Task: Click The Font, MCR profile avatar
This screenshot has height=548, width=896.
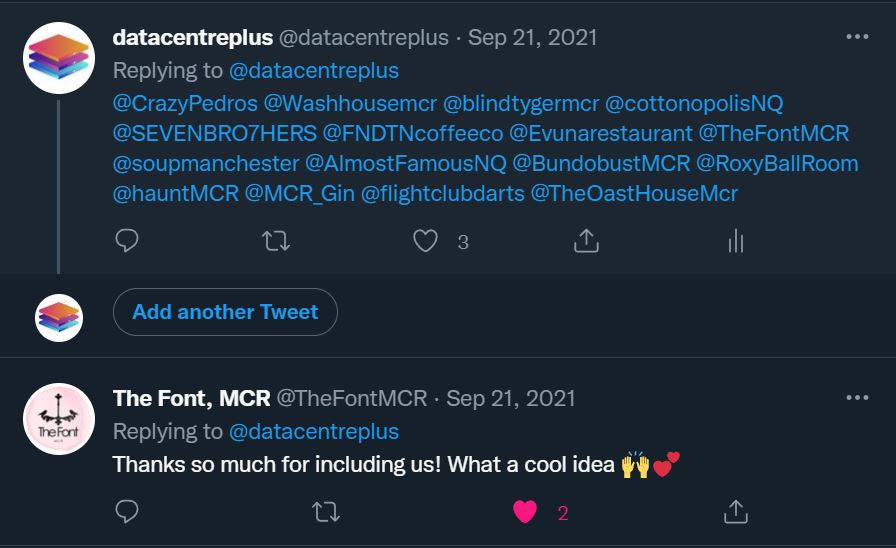Action: [x=59, y=418]
